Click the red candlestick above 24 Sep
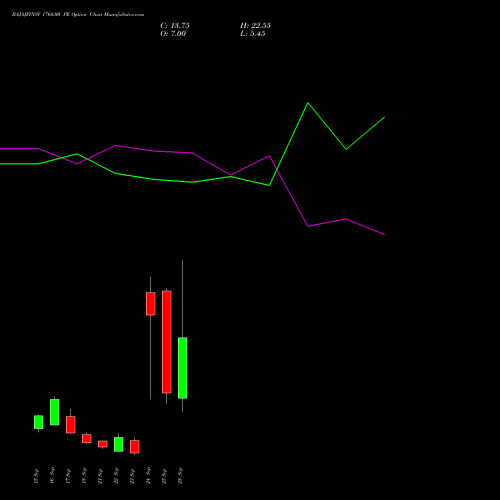The height and width of the screenshot is (500, 500). point(151,304)
